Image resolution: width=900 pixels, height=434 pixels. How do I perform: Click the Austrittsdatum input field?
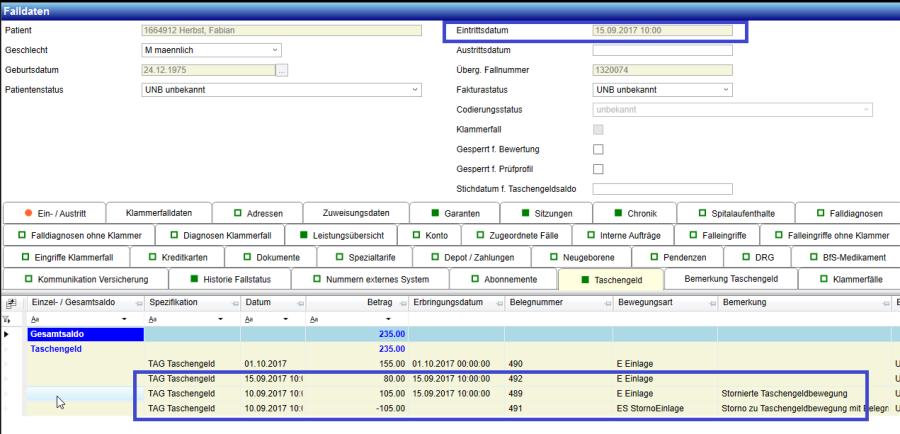[662, 50]
